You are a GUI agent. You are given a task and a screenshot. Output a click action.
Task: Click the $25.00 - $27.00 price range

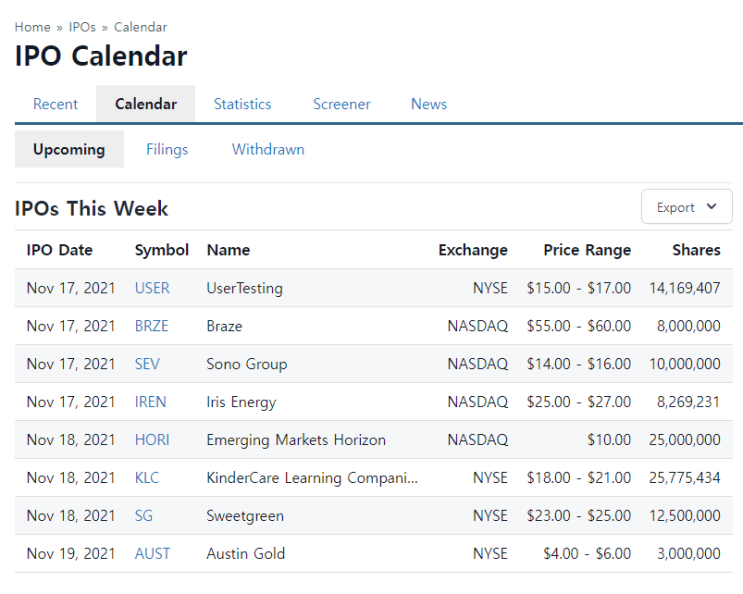click(x=579, y=402)
